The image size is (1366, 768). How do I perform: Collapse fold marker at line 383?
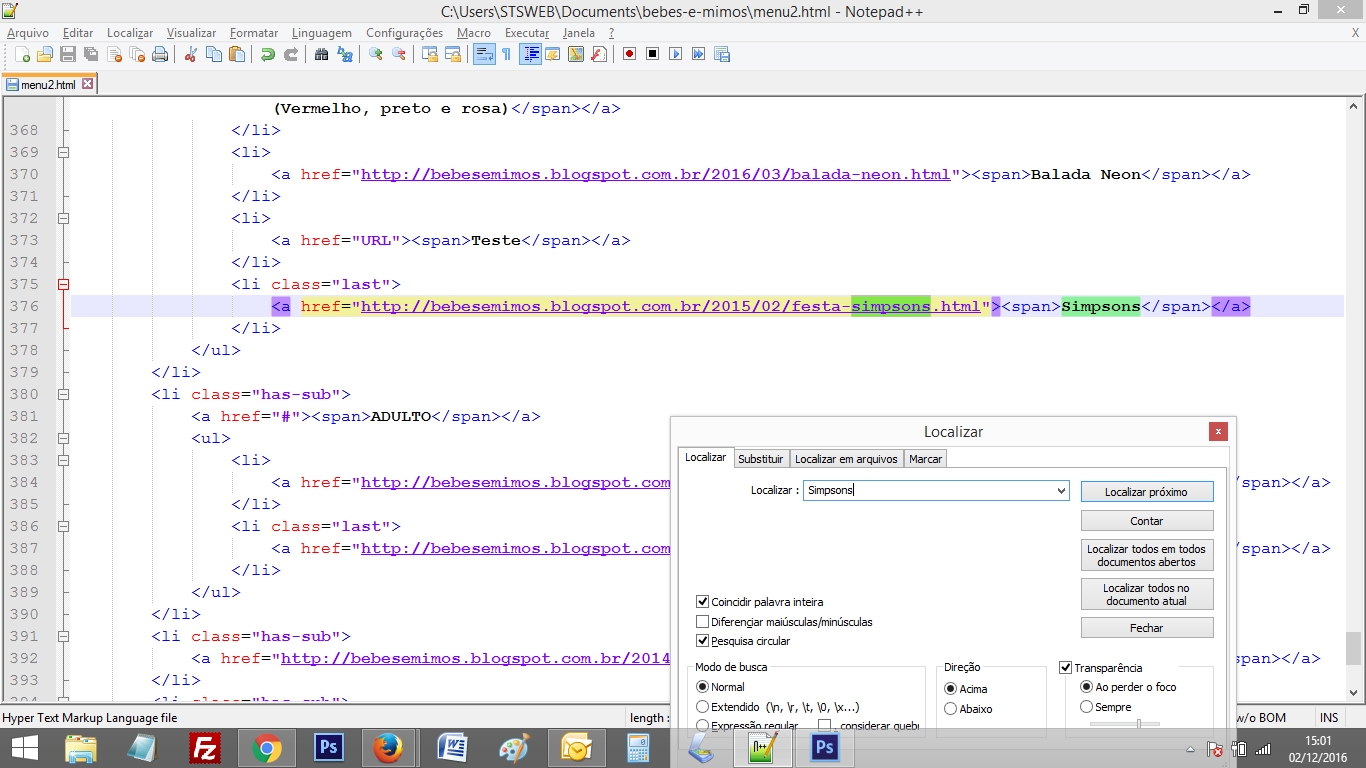(x=64, y=460)
